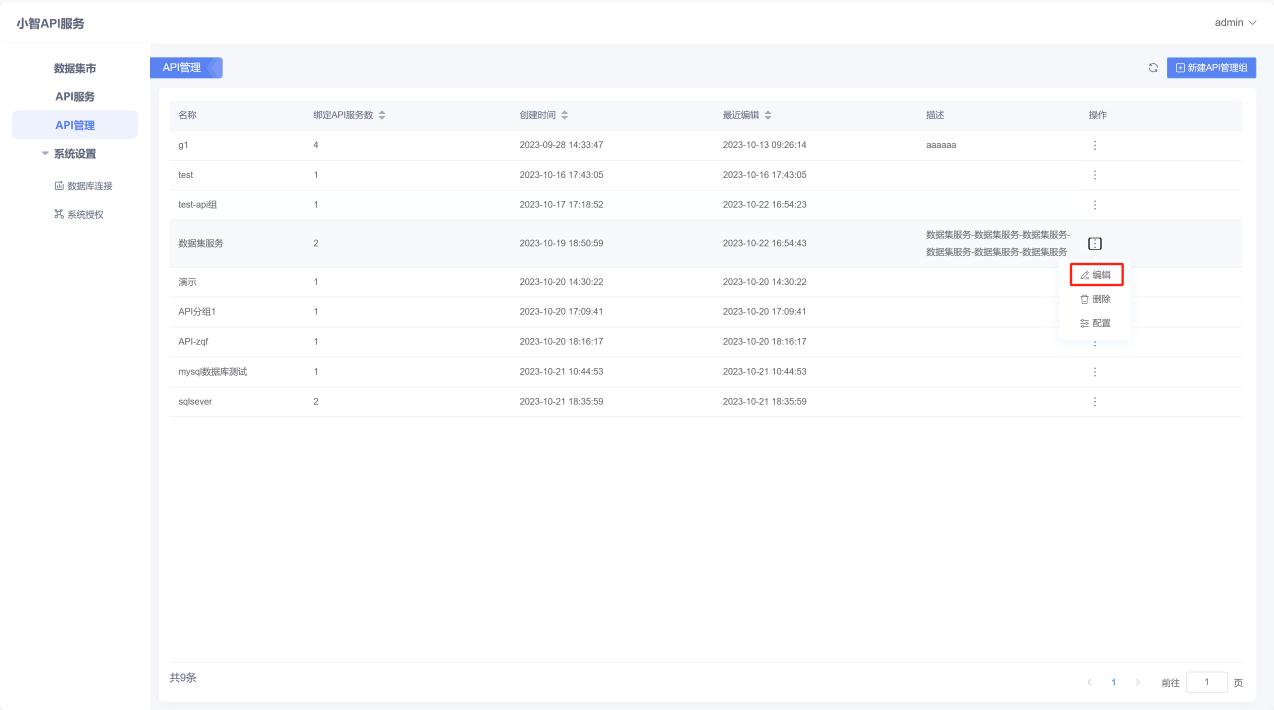Click the highlighted three-dot icon for 数据集服务
This screenshot has width=1274, height=710.
(x=1095, y=243)
